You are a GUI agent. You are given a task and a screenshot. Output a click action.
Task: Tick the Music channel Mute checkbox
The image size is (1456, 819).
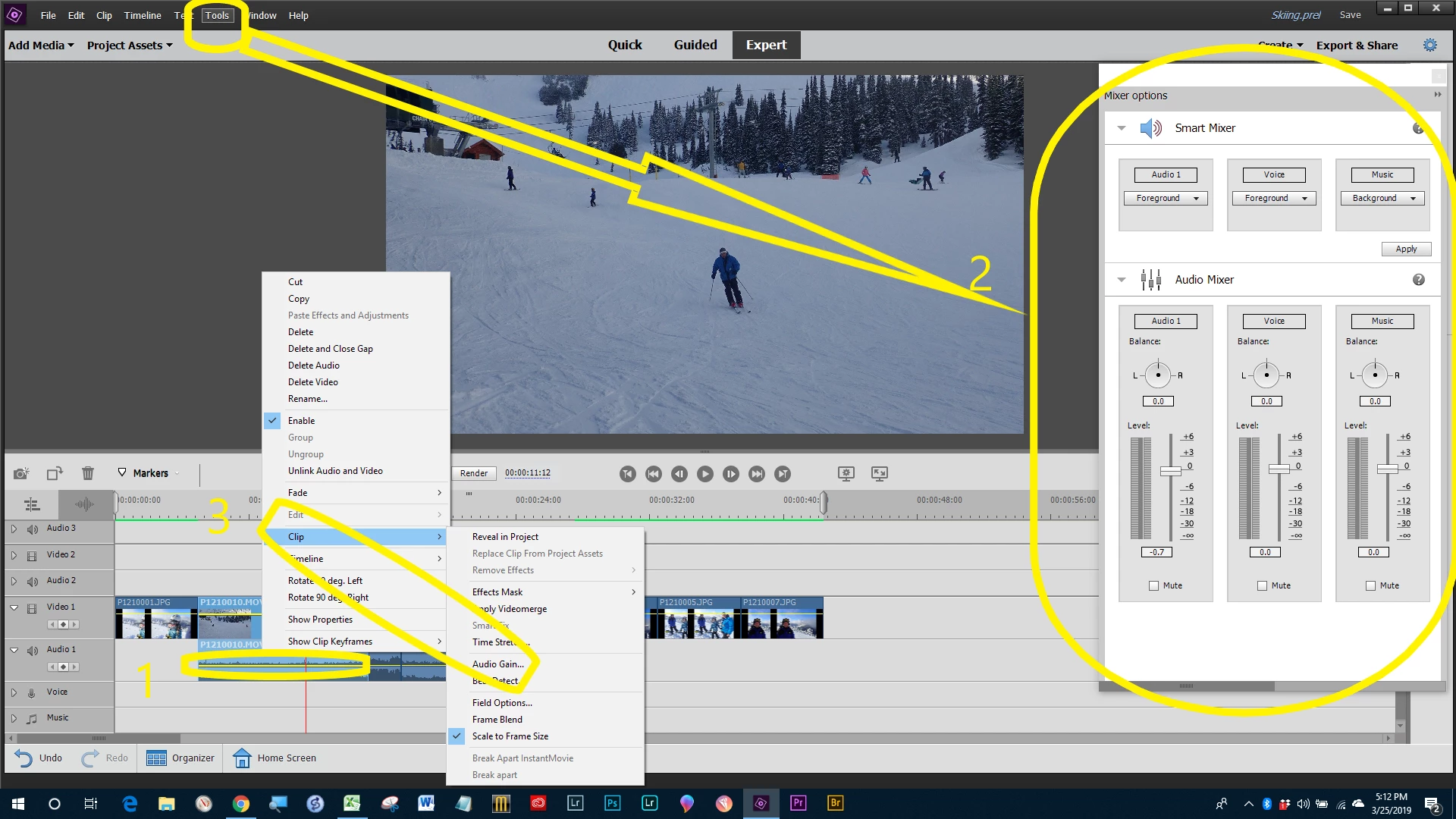[1370, 586]
